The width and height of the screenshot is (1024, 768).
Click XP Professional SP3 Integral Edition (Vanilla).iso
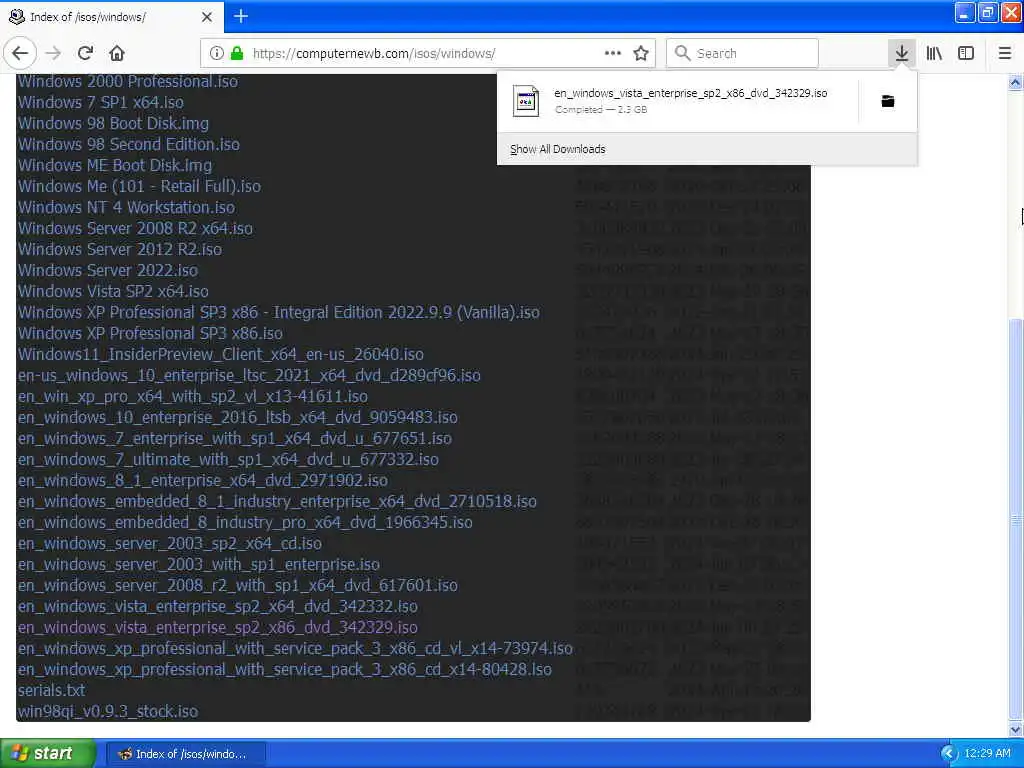(x=279, y=312)
